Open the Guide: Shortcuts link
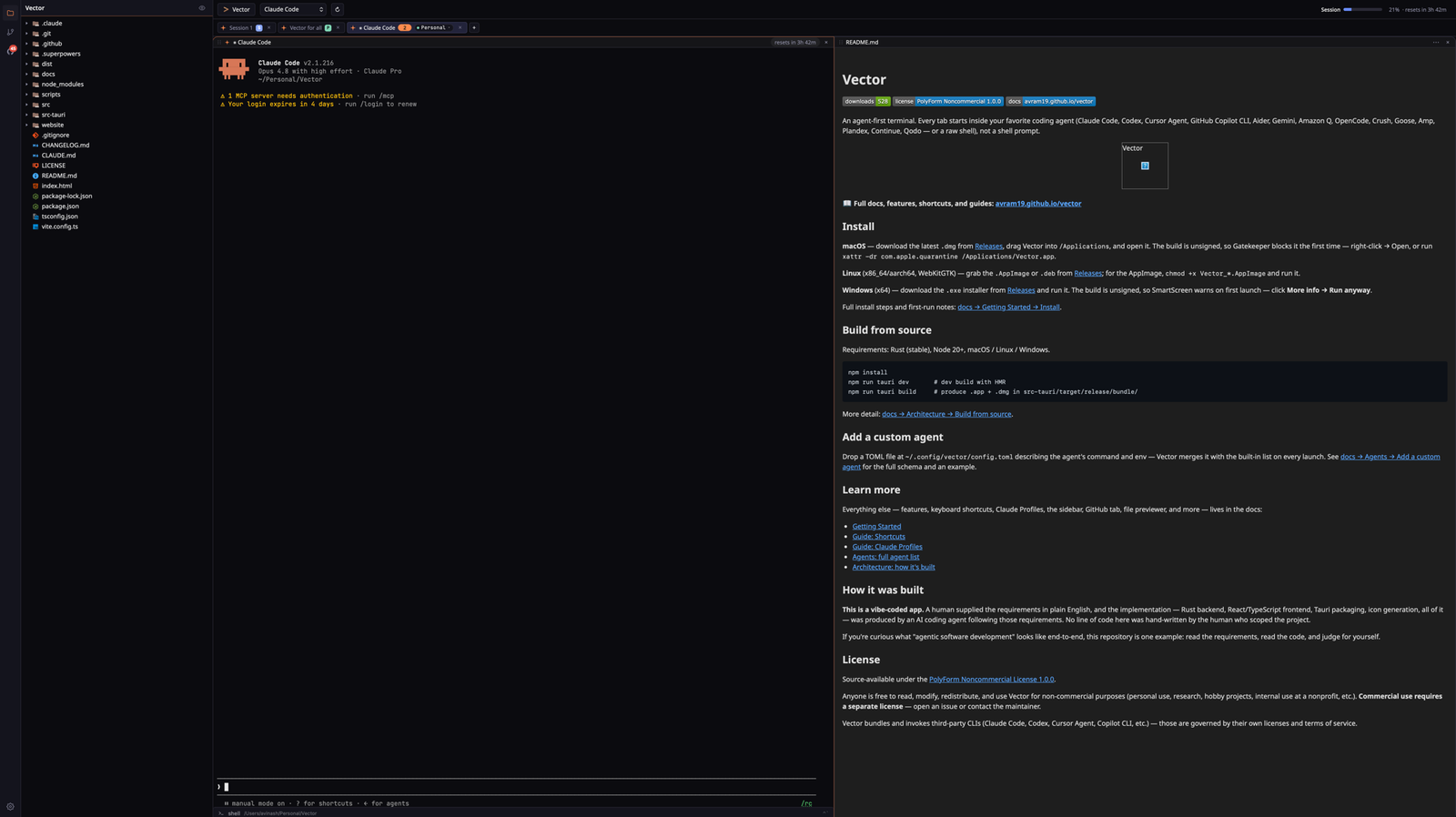The image size is (1456, 817). coord(879,537)
